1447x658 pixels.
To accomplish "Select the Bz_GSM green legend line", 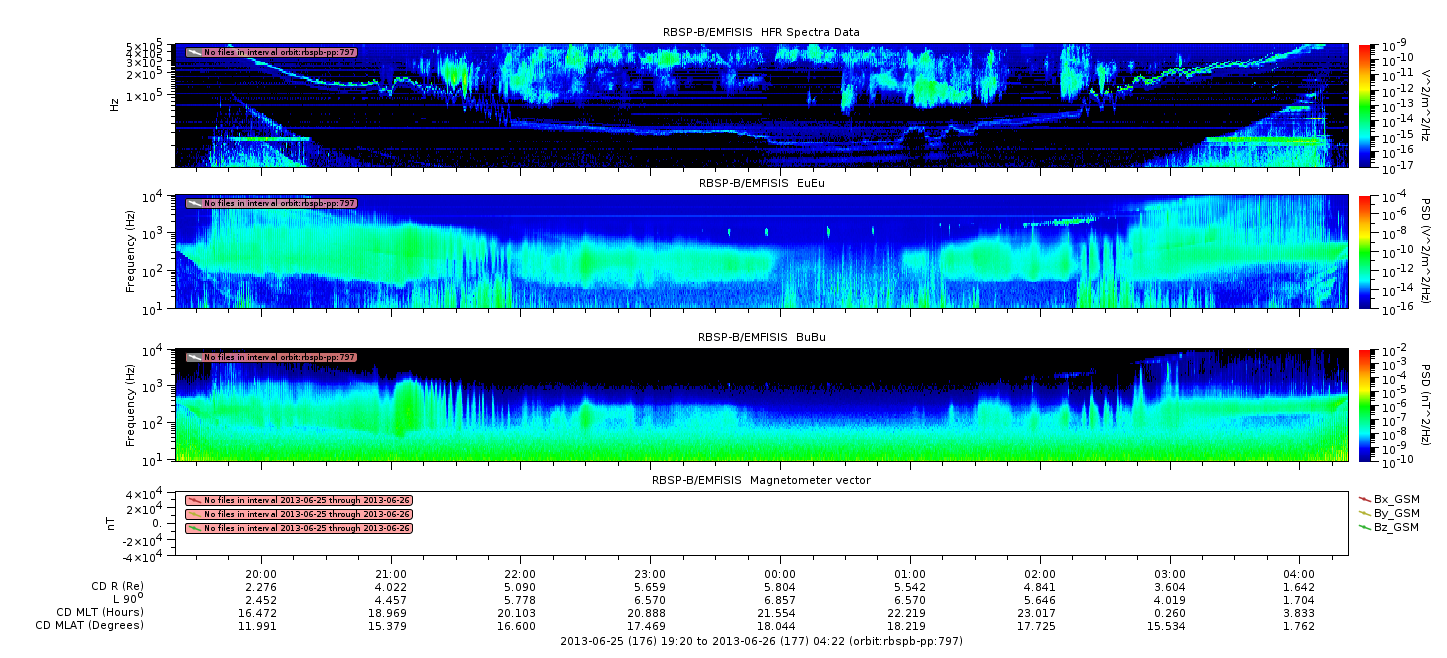I will (x=1364, y=526).
